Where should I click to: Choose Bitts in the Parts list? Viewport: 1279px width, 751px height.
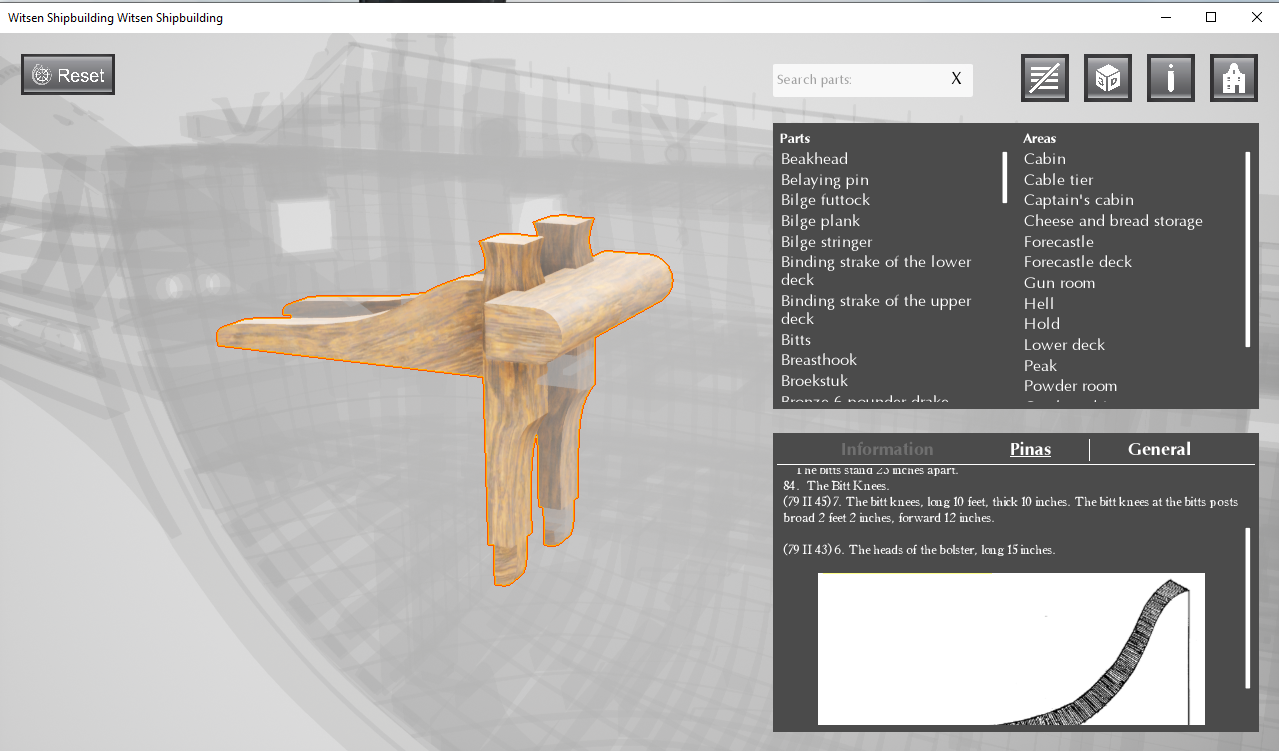coord(796,340)
